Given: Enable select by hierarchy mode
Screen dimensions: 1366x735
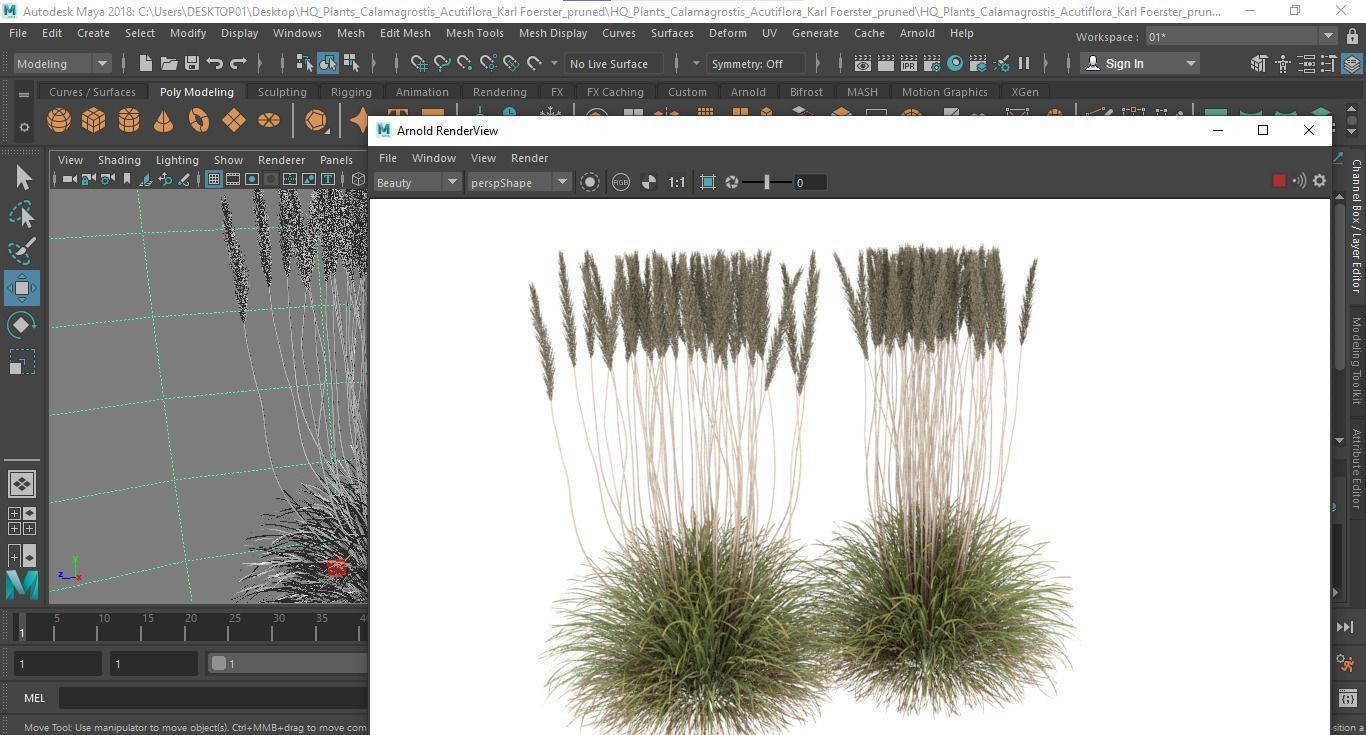Looking at the screenshot, I should click(x=305, y=64).
